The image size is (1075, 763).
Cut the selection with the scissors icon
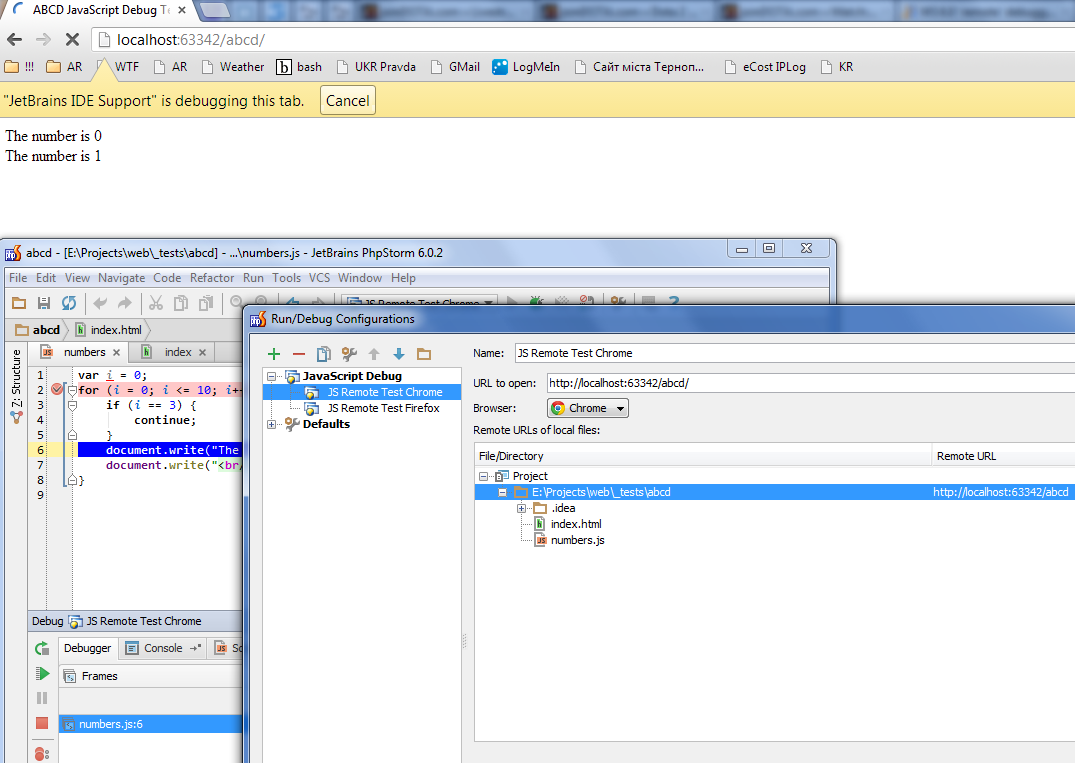[x=156, y=302]
